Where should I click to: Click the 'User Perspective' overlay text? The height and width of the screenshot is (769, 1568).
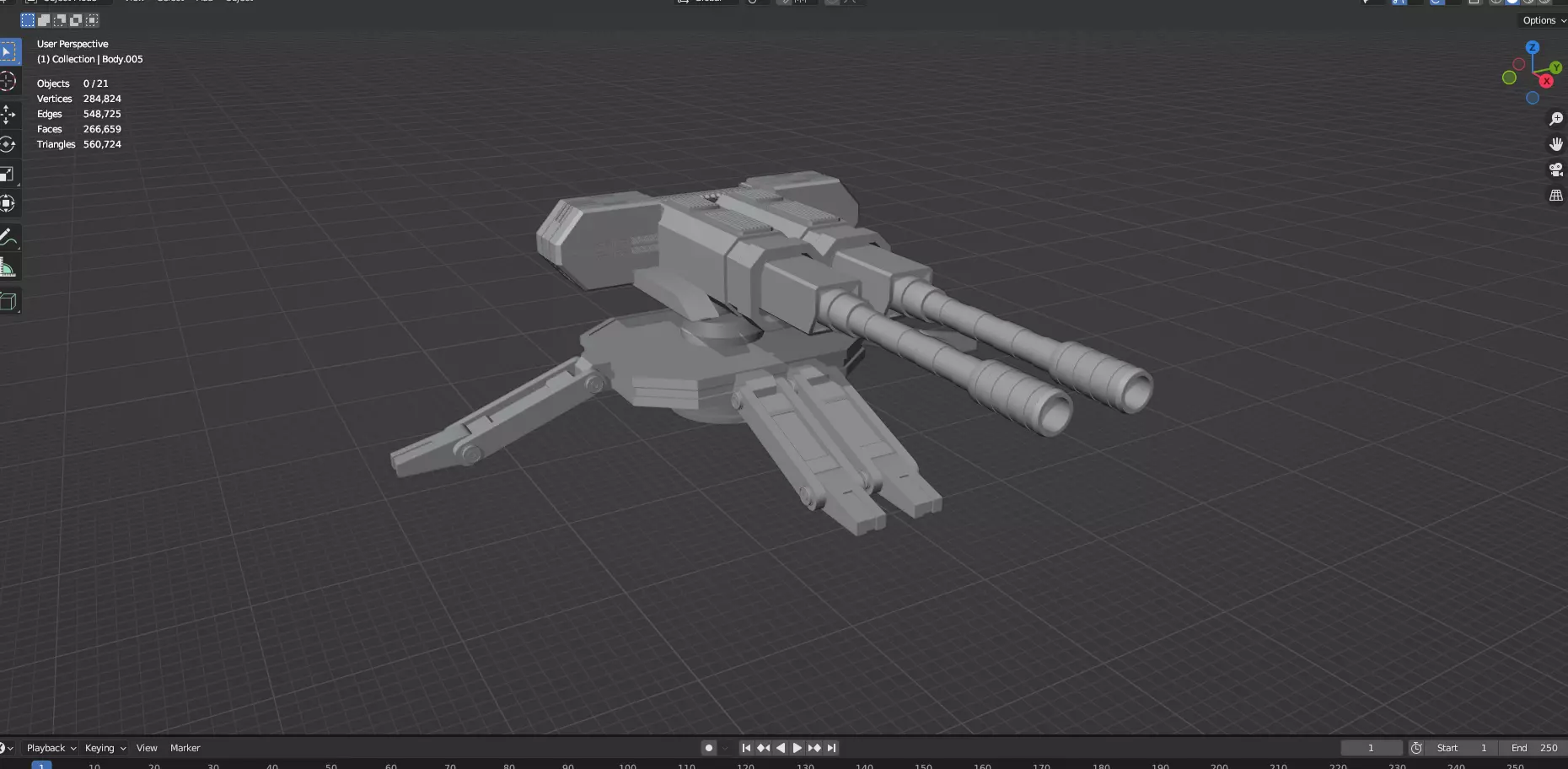(72, 44)
